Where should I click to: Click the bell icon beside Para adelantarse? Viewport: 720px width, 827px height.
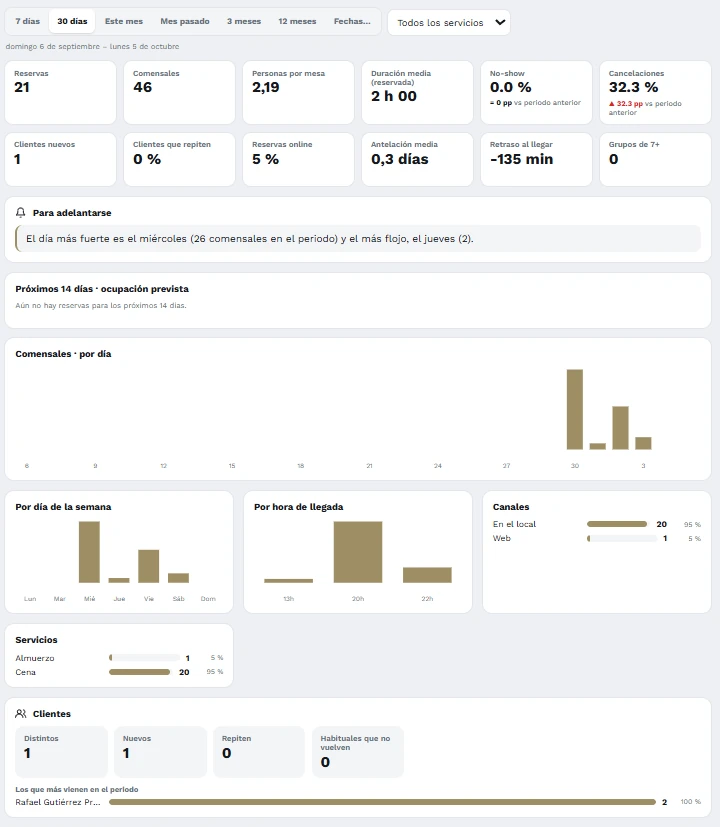tap(21, 213)
